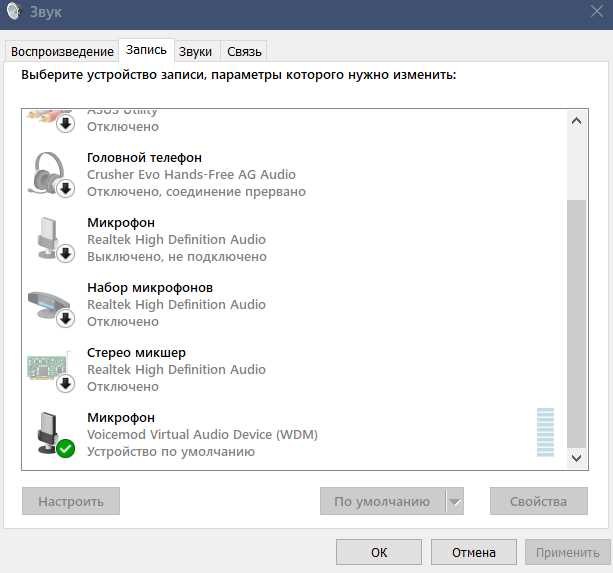Switch to the Воспроизведение tab

point(62,51)
